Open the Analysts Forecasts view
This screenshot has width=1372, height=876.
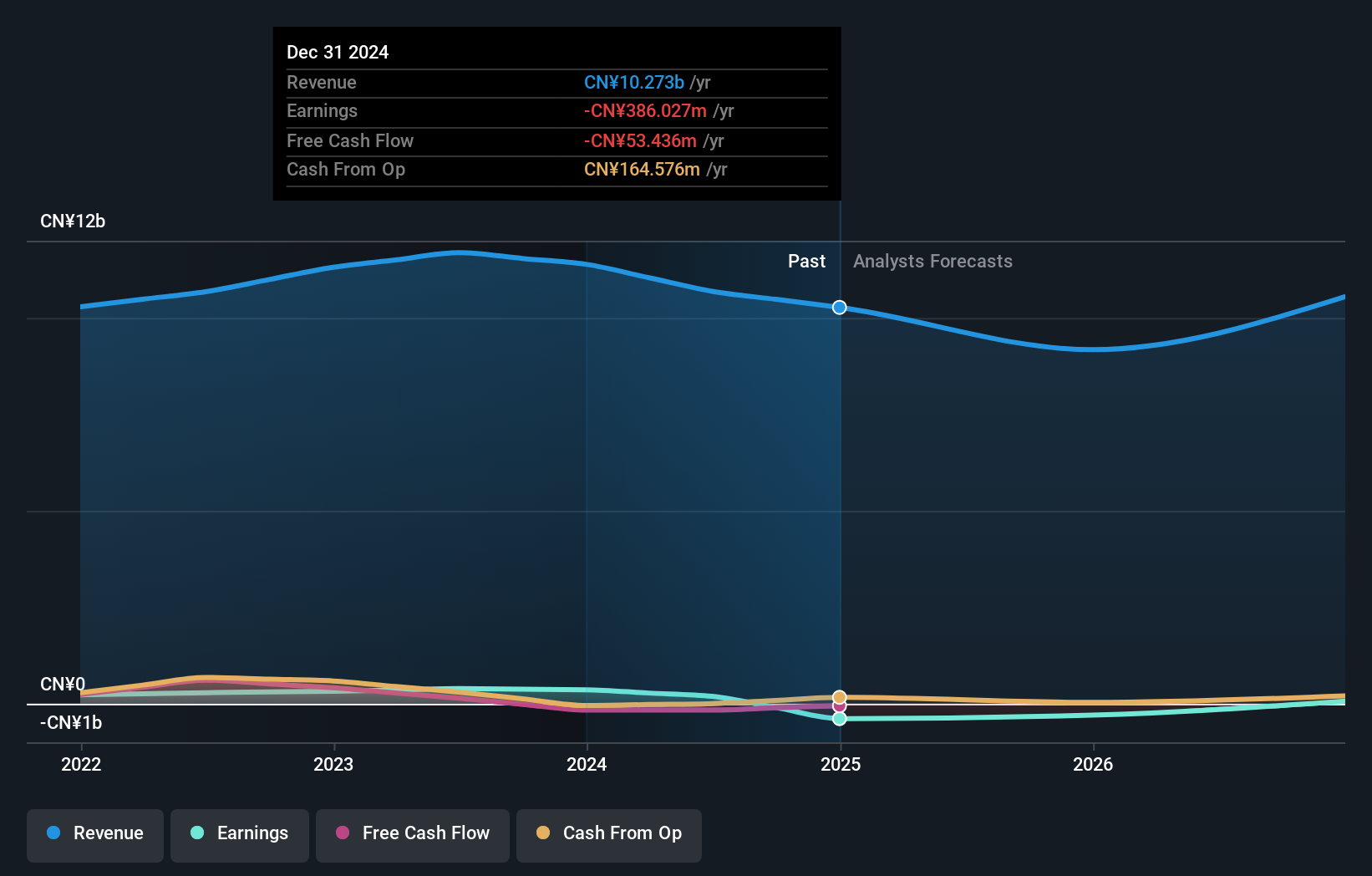[x=932, y=261]
